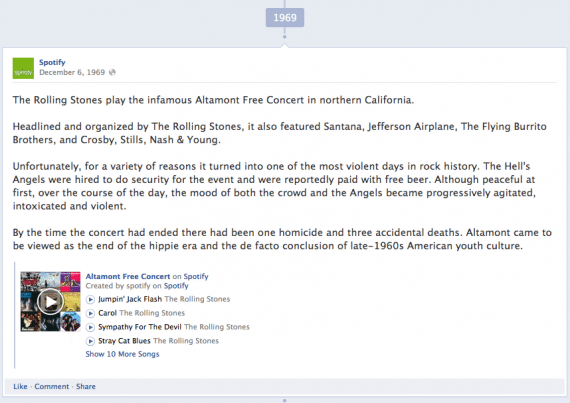Like this Spotify post

click(x=20, y=386)
